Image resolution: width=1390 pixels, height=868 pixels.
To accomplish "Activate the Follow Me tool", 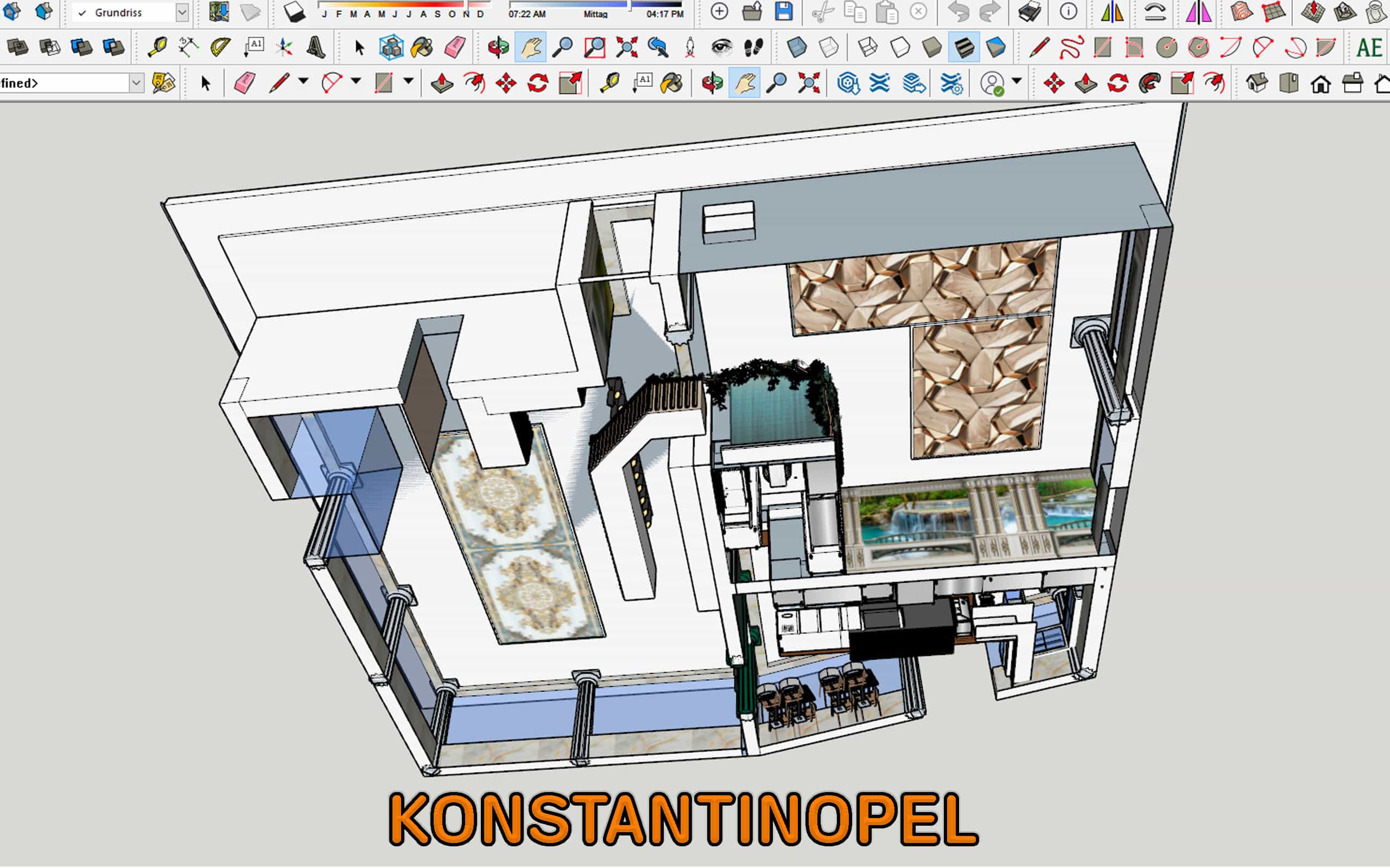I will pyautogui.click(x=1150, y=84).
